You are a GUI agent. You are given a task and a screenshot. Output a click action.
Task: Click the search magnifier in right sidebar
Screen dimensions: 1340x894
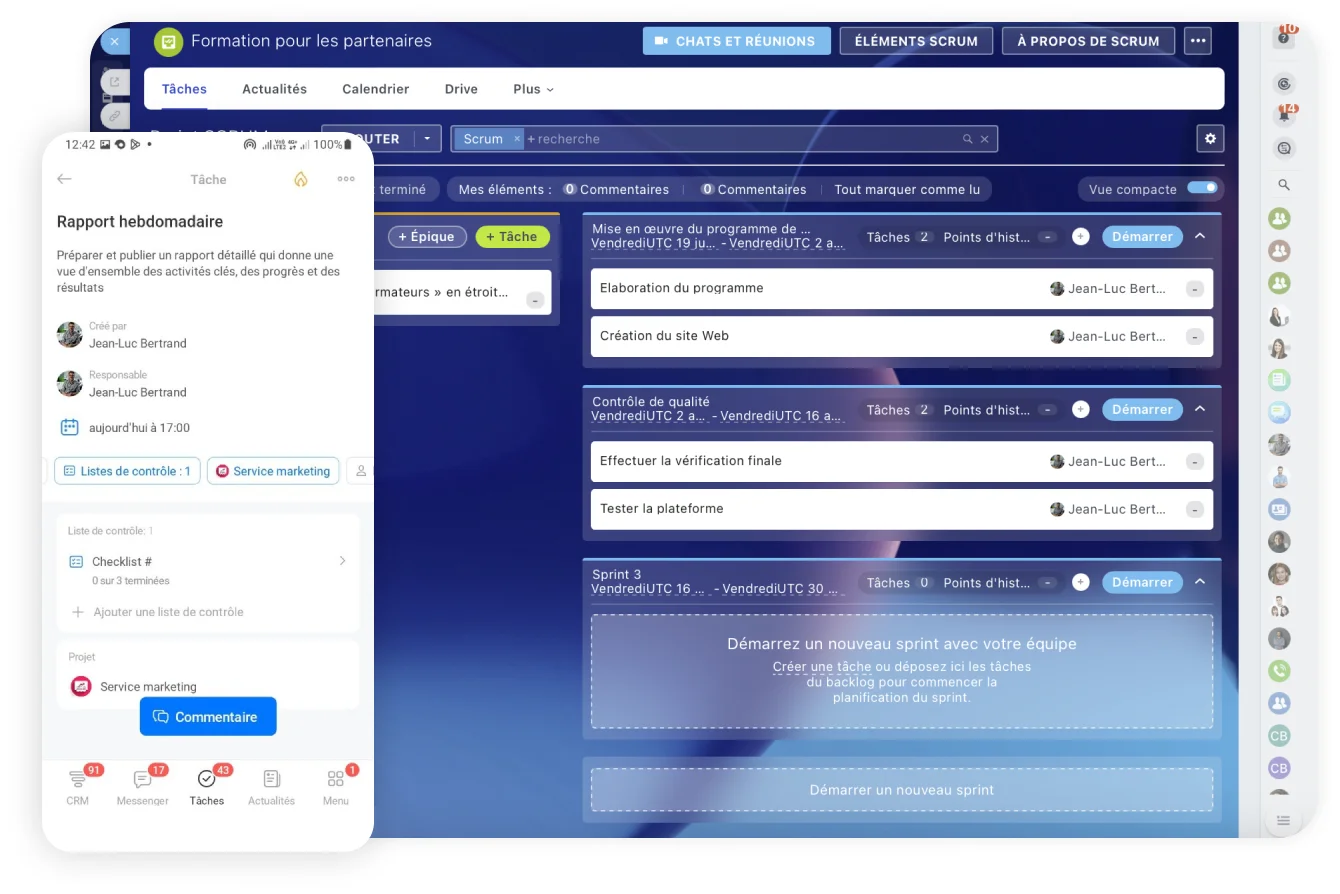coord(1284,185)
